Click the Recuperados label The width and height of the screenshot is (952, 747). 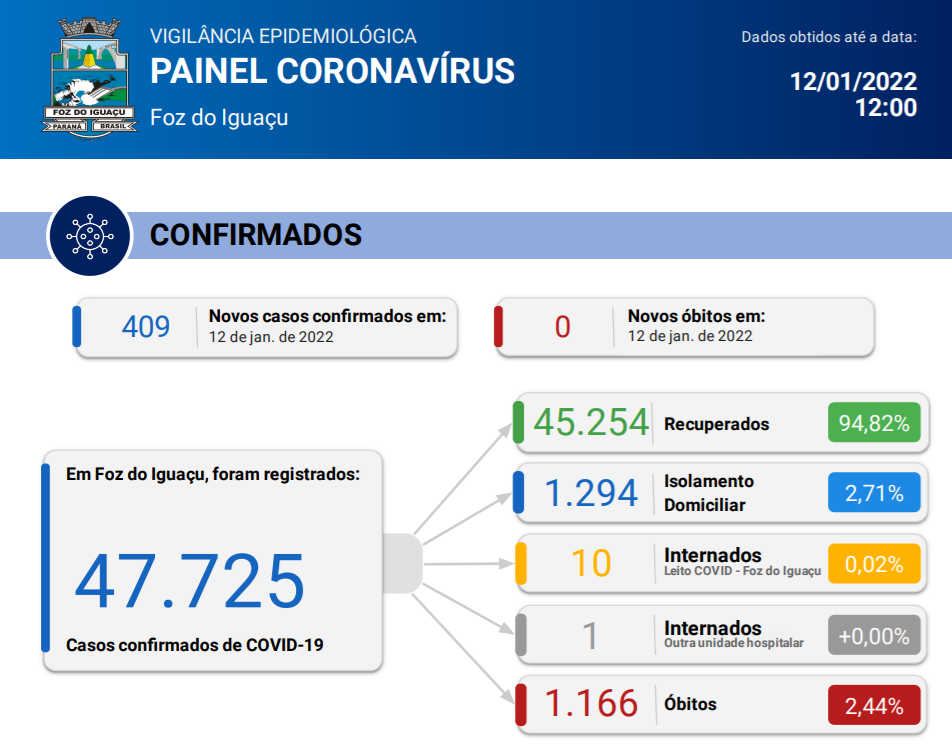coord(716,424)
